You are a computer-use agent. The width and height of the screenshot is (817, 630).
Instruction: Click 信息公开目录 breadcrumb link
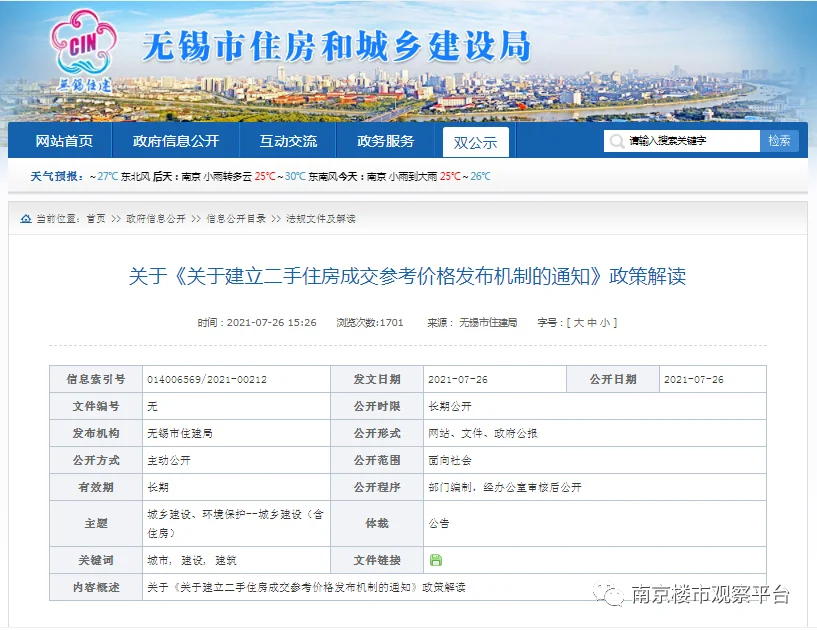[x=236, y=218]
